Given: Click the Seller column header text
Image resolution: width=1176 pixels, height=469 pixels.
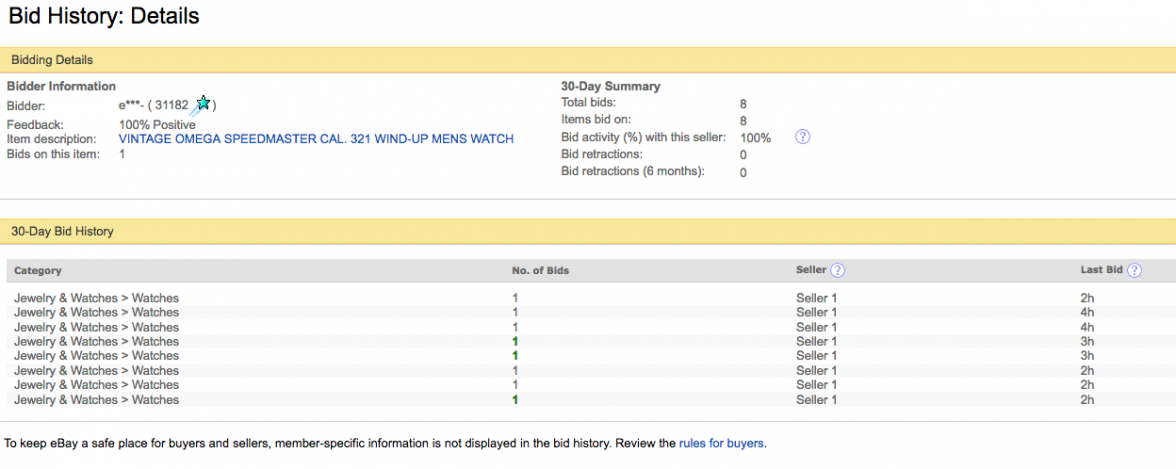Looking at the screenshot, I should point(811,270).
